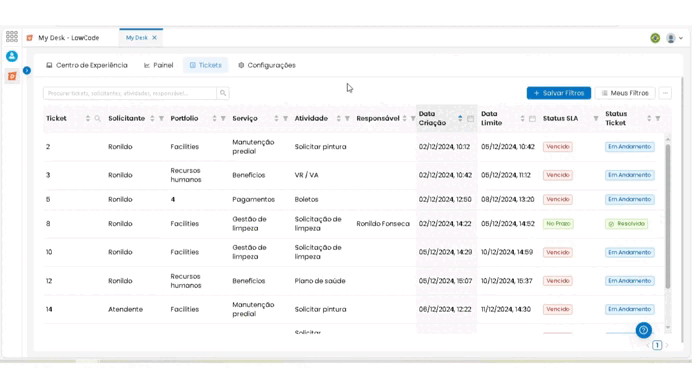Click the next page arrow

(667, 345)
